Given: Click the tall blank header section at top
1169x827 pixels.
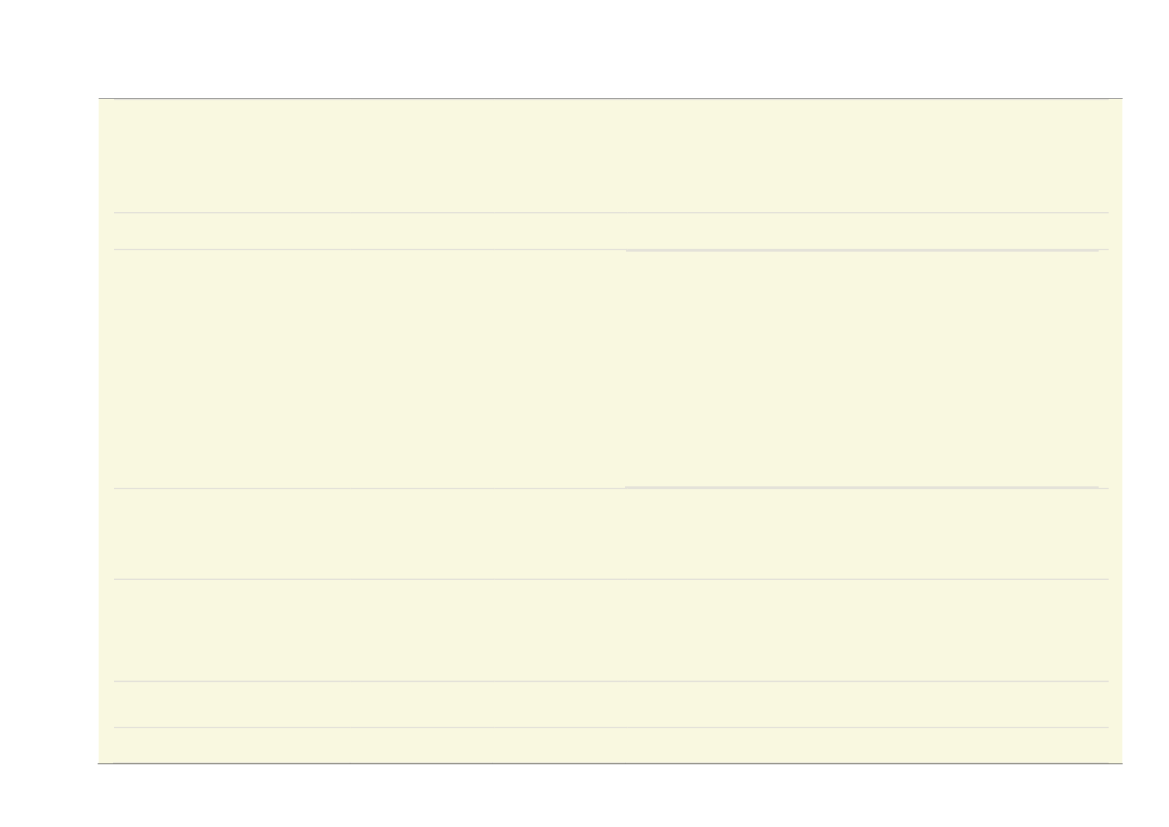Looking at the screenshot, I should pyautogui.click(x=611, y=156).
